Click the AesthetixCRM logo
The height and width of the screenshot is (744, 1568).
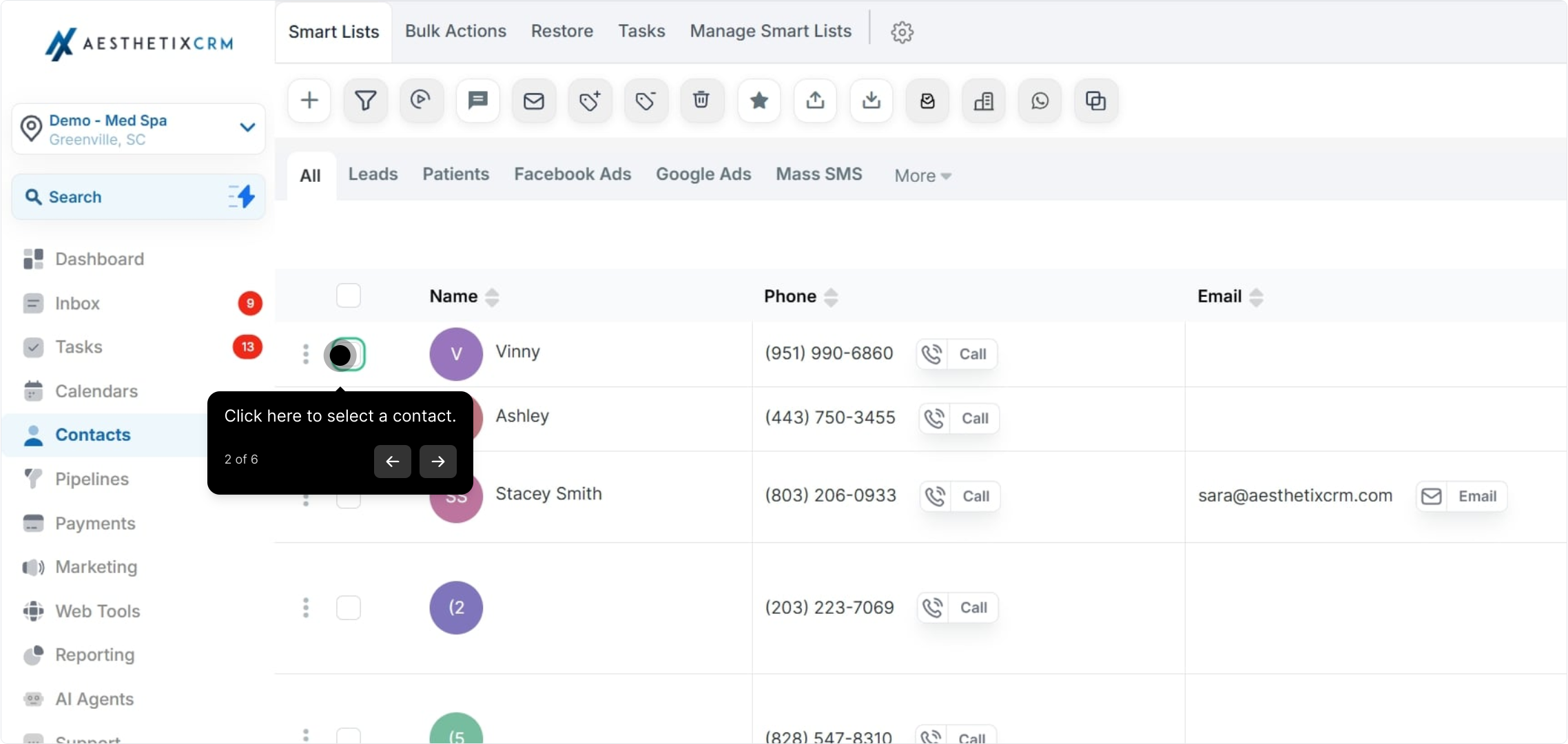(x=139, y=43)
